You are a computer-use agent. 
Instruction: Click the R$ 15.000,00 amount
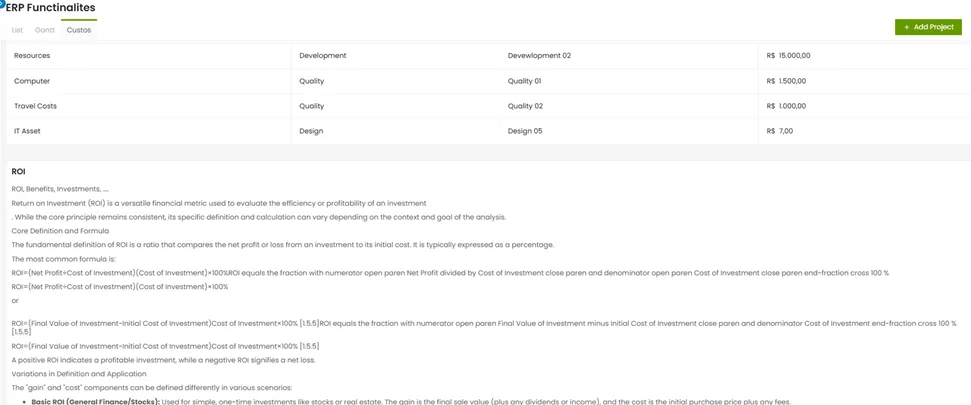(788, 56)
